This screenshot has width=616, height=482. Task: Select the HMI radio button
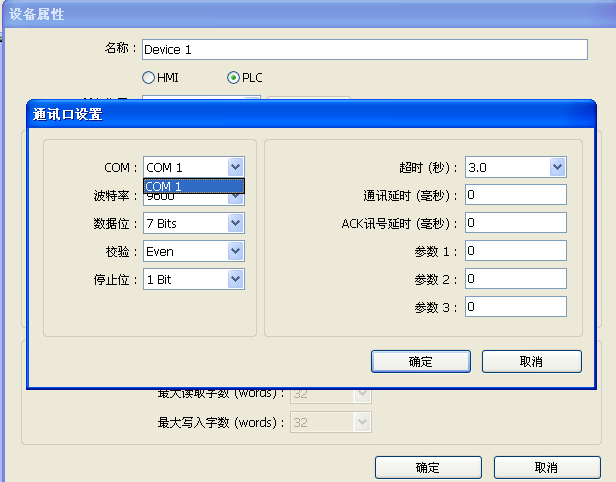[149, 77]
